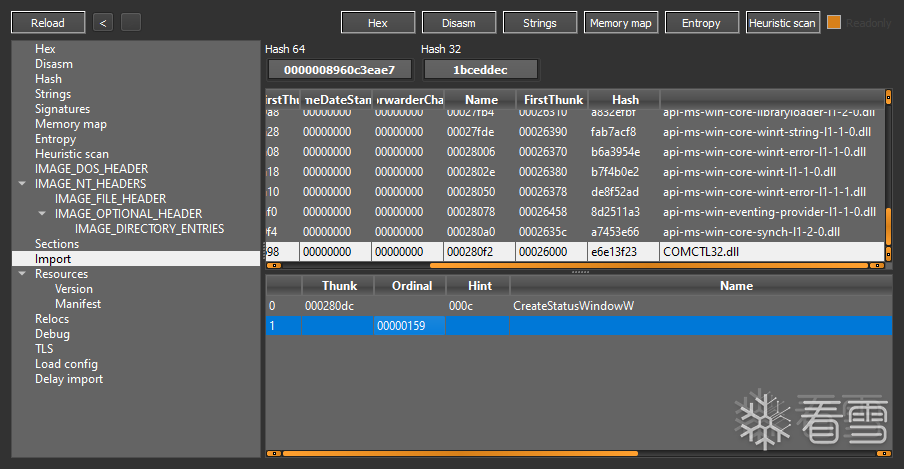Click the ordinal cell 00000159

409,326
